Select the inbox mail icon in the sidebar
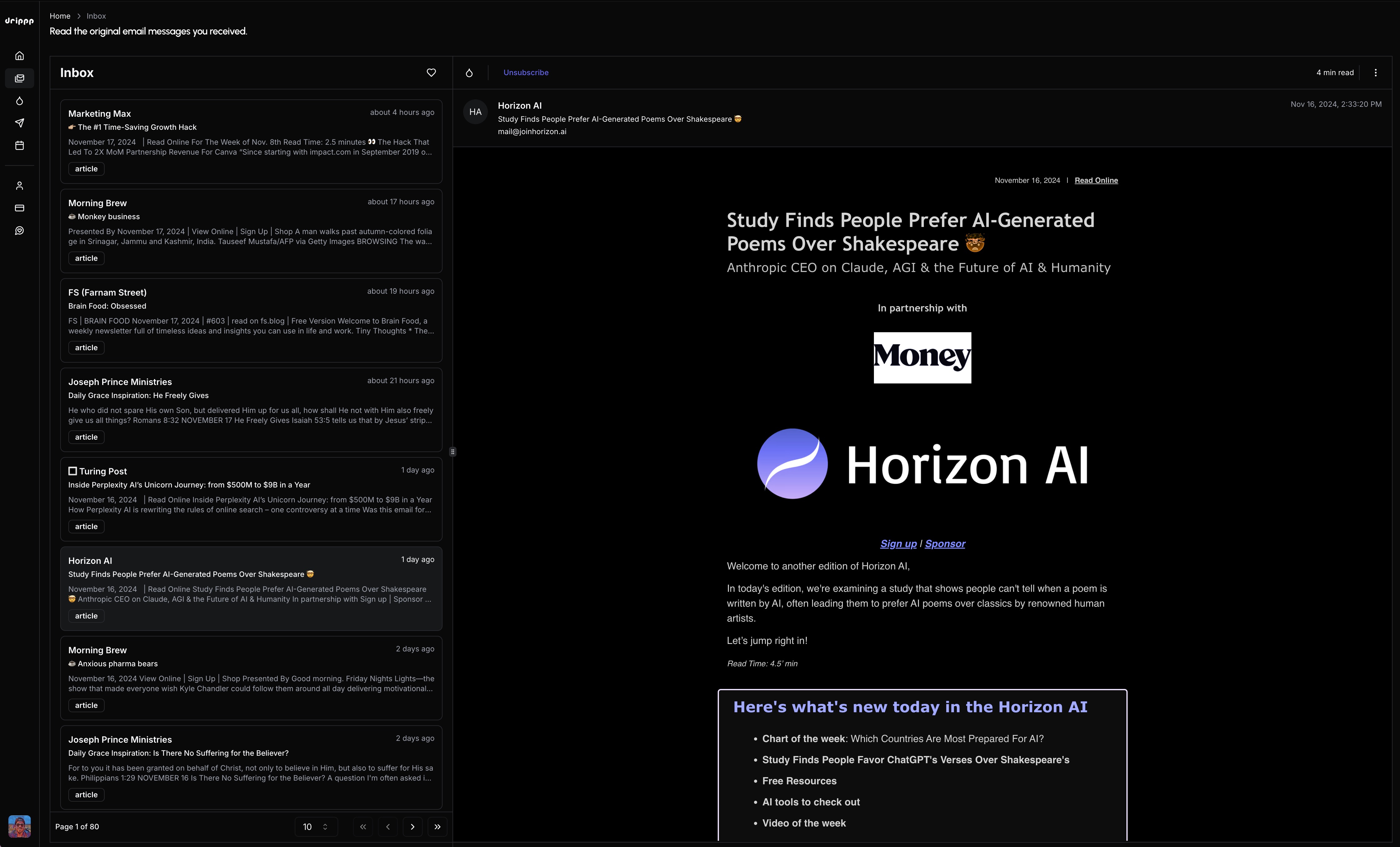 (19, 78)
